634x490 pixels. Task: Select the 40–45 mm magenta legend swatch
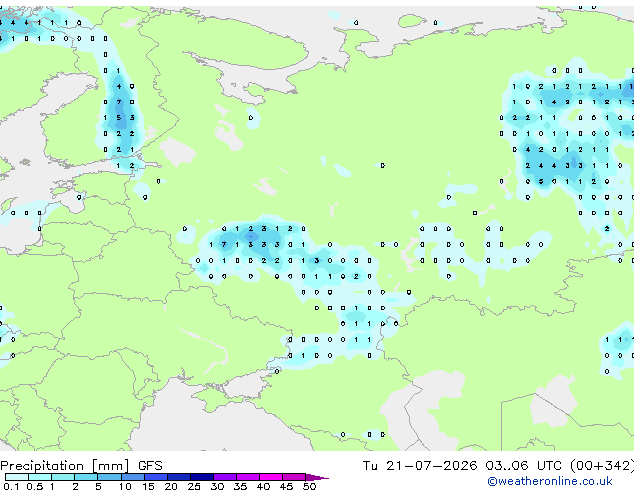[271, 477]
